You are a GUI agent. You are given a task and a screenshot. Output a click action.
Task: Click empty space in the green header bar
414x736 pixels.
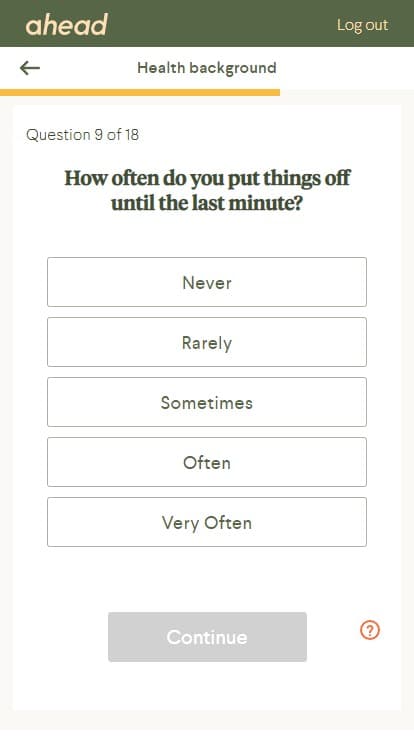221,23
